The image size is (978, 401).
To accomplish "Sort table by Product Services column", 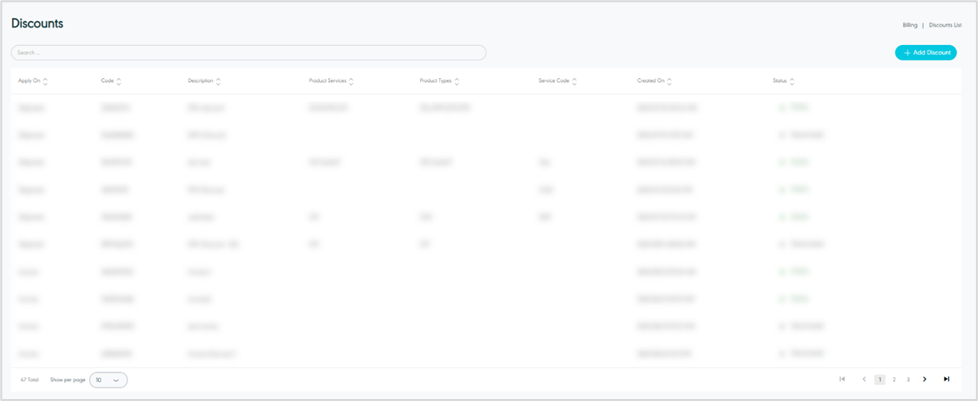I will click(x=351, y=81).
